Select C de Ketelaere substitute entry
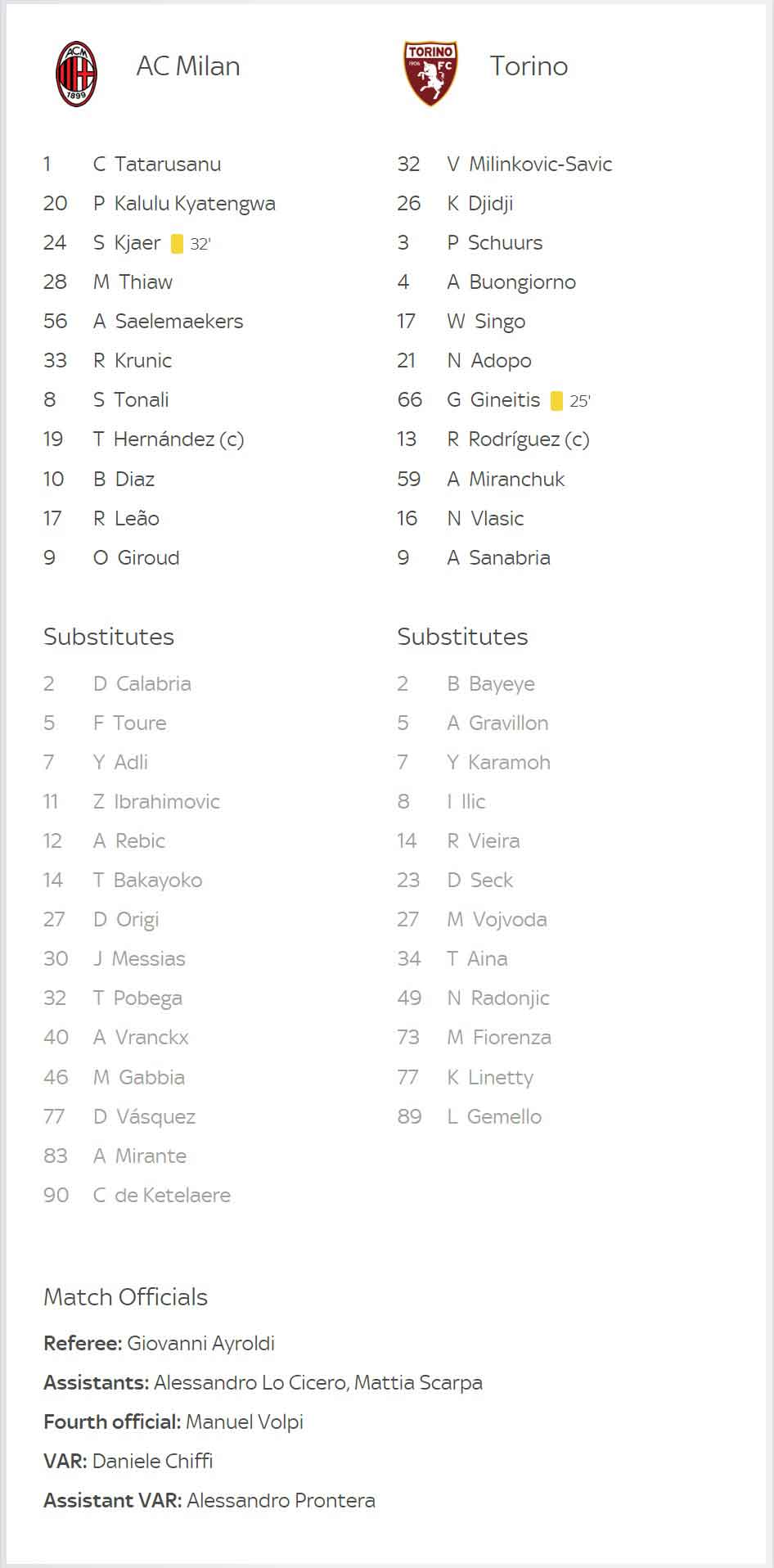 point(162,1196)
